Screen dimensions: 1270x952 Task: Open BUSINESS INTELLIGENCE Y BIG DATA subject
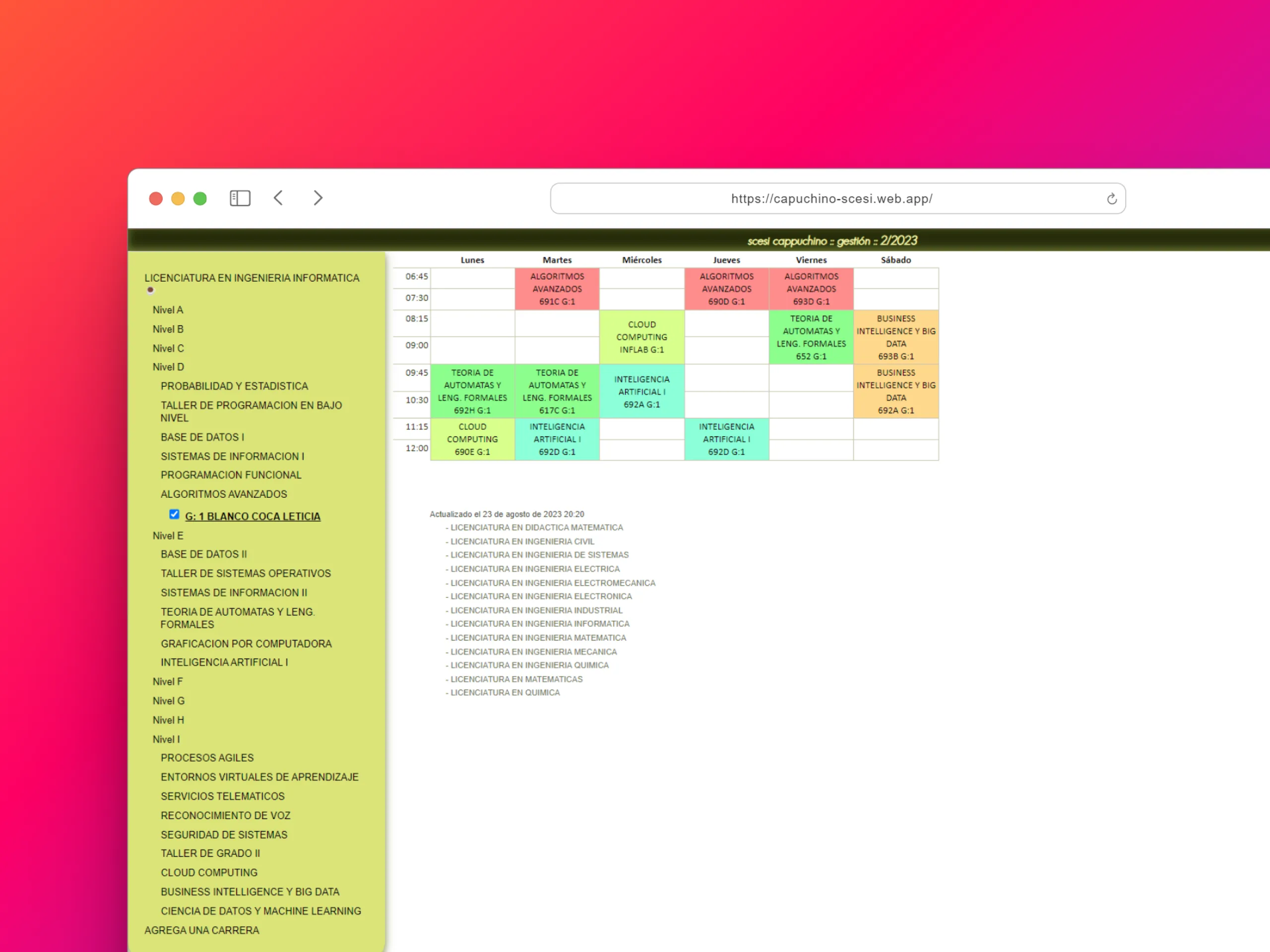[x=250, y=892]
